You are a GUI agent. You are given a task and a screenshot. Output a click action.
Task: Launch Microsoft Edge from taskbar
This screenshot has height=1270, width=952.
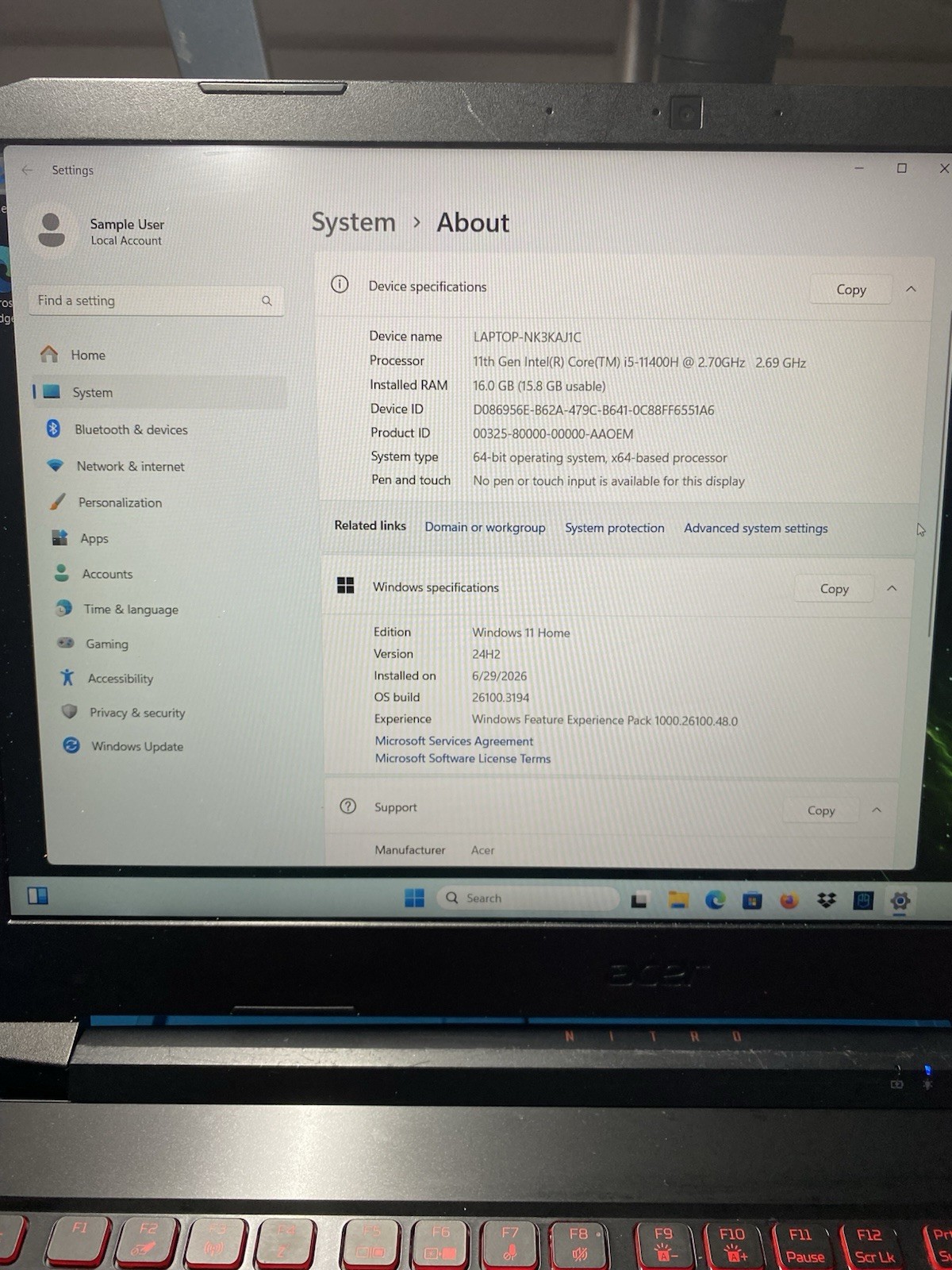(715, 899)
